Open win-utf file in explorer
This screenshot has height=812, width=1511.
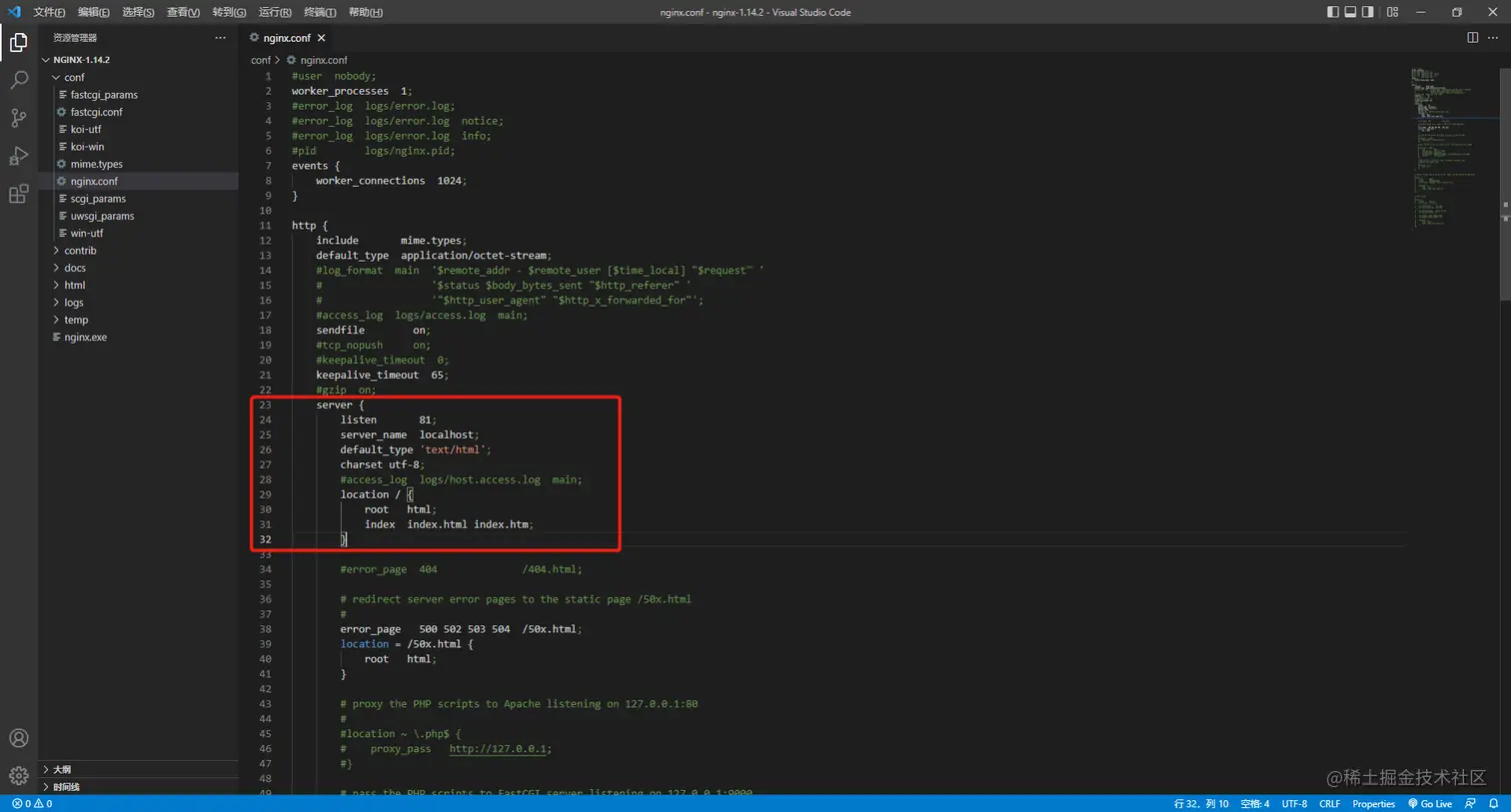point(87,234)
